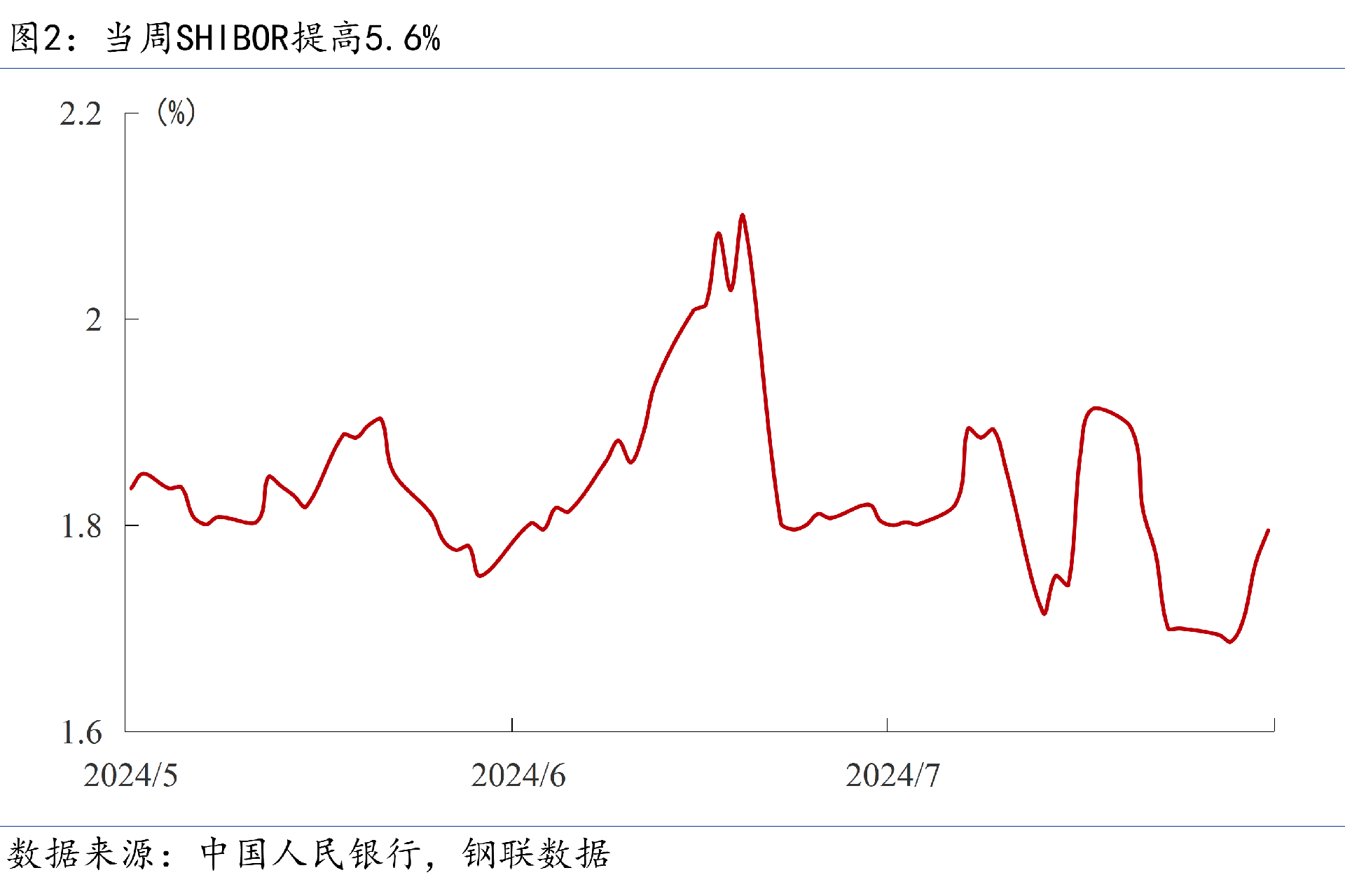Screen dimensions: 1345x896
Task: Click the right endpoint of the red line
Action: (x=1268, y=530)
